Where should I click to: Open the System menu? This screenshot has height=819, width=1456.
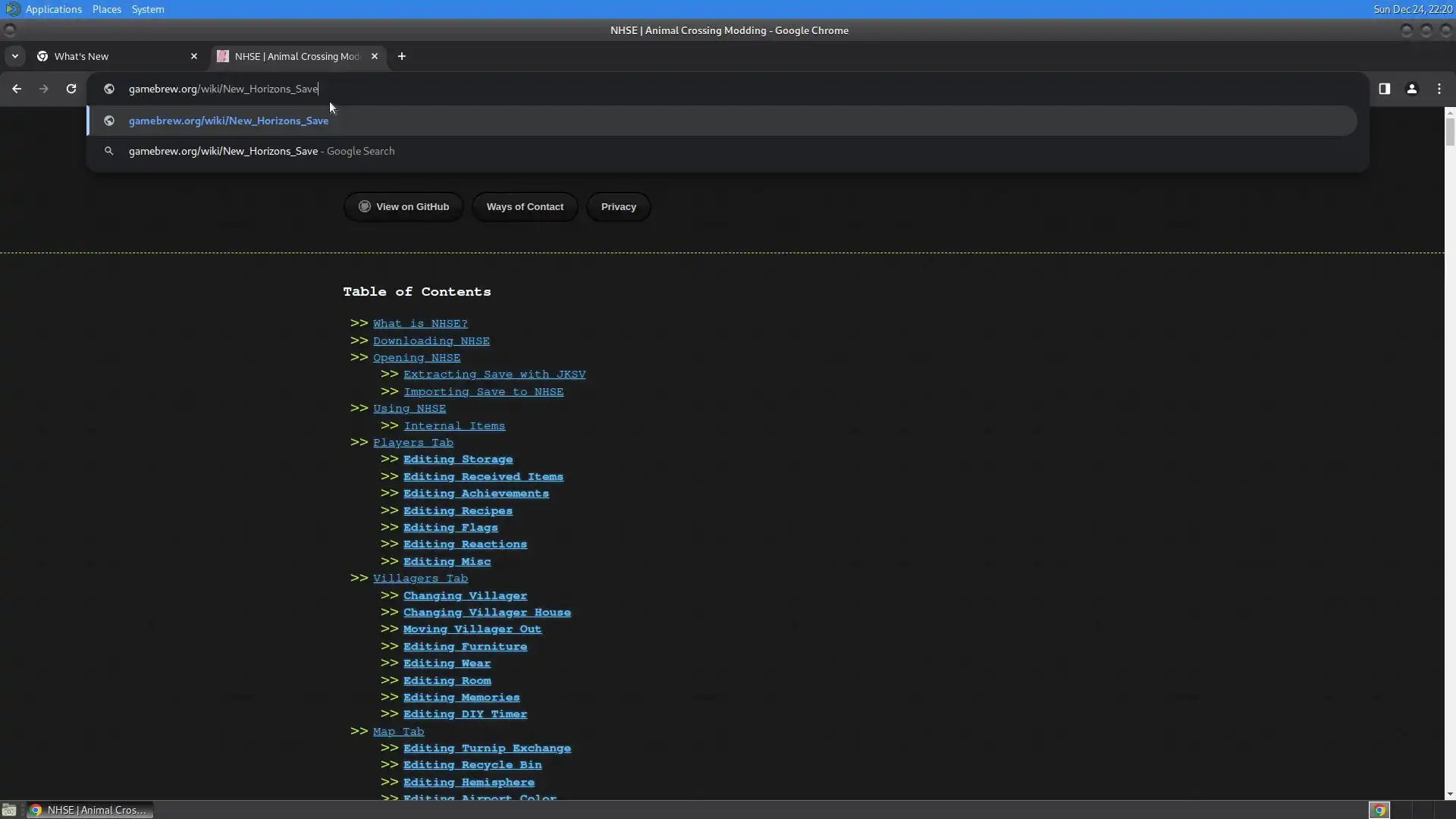tap(147, 9)
